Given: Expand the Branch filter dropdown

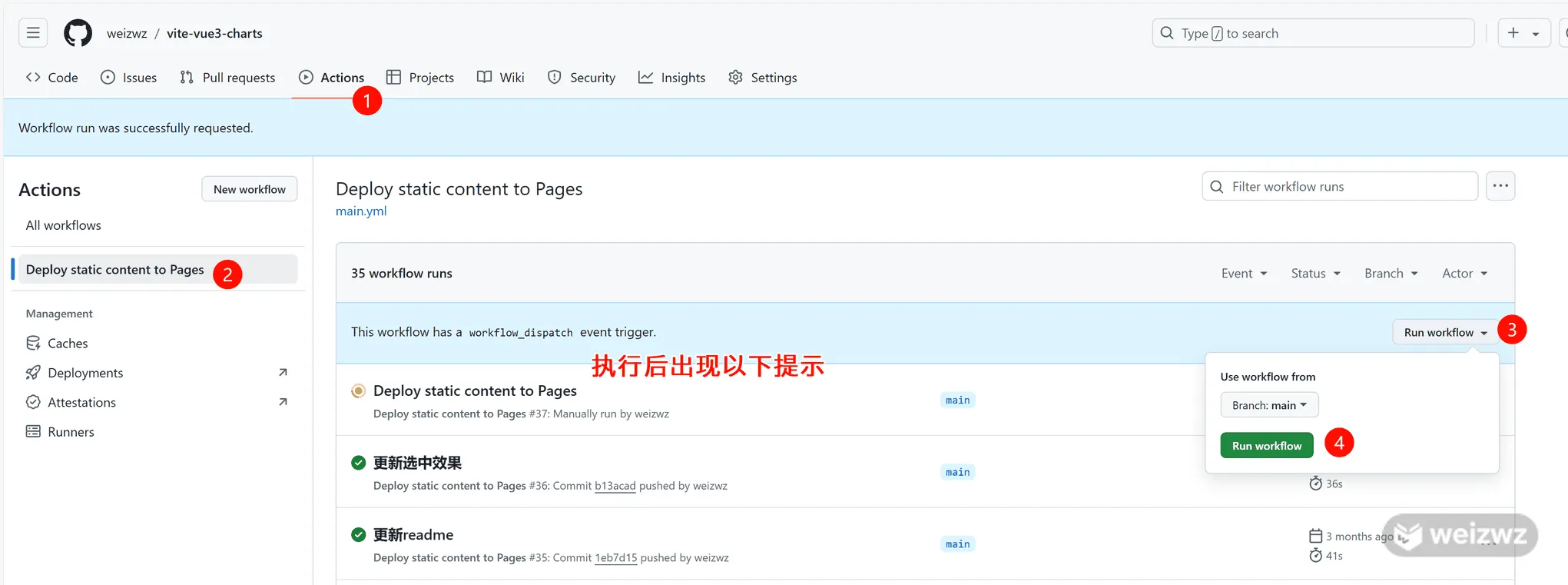Looking at the screenshot, I should click(x=1391, y=274).
